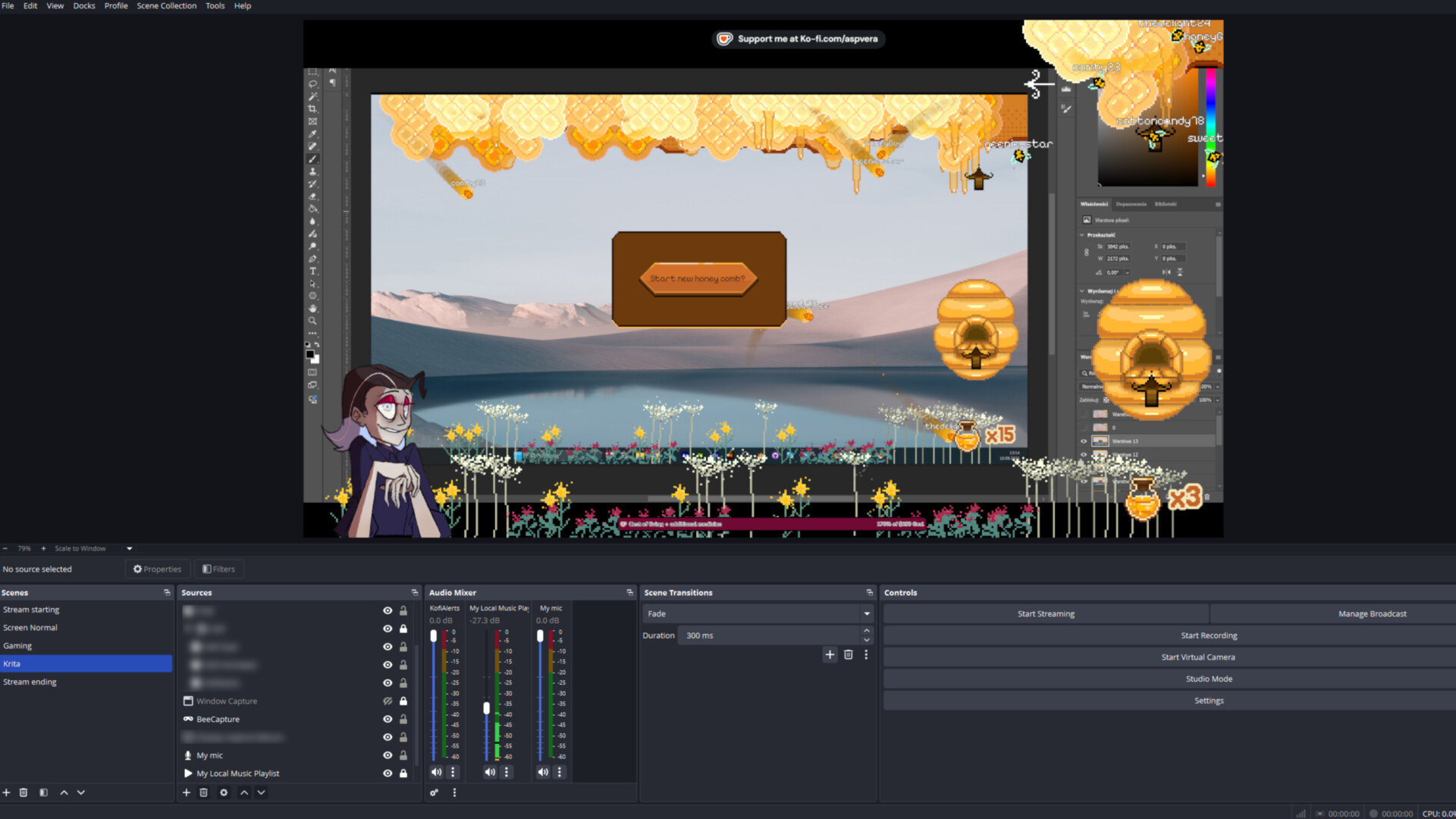
Task: Add a new source with the plus icon
Action: tap(187, 792)
